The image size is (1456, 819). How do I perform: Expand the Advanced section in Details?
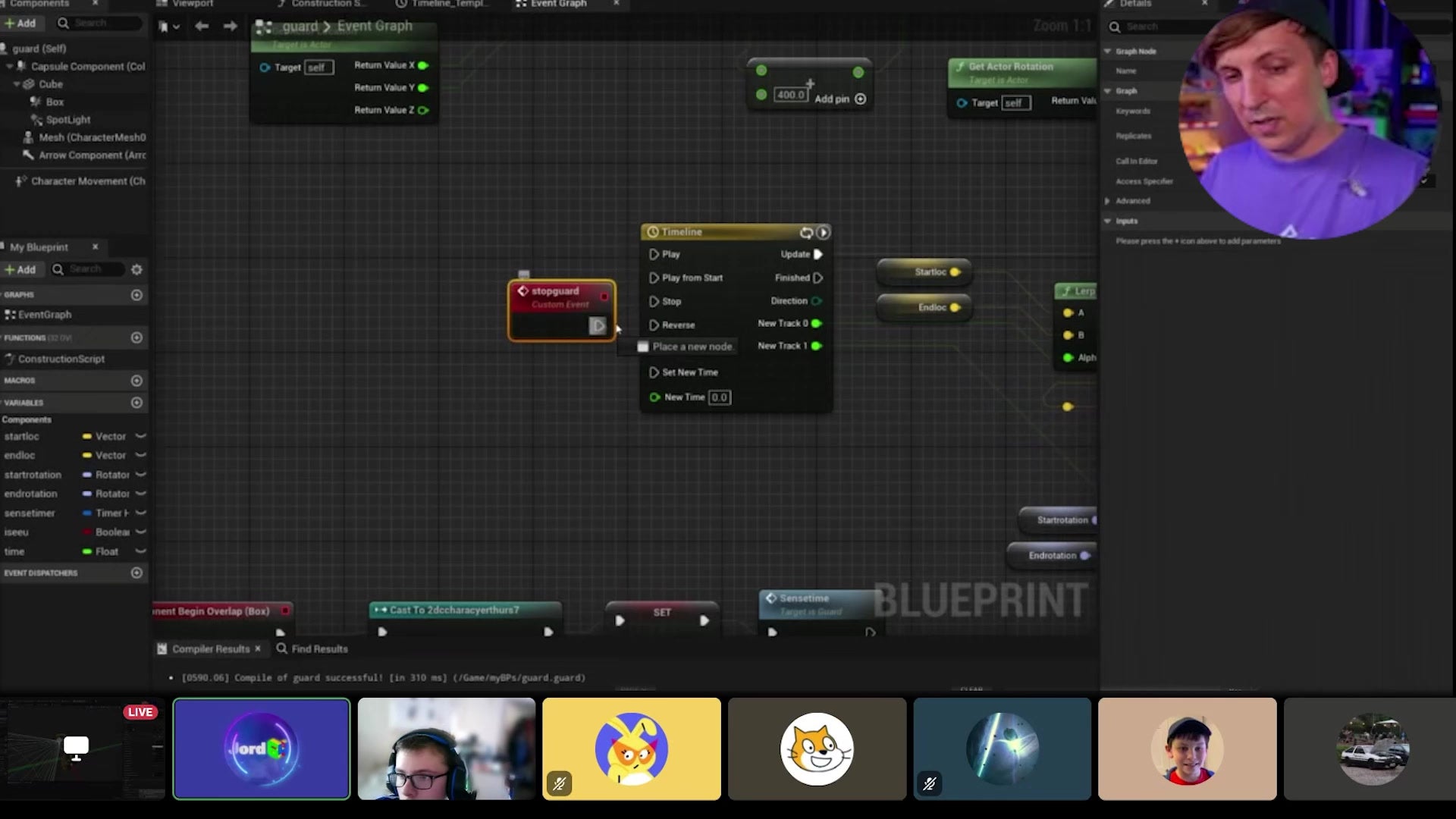tap(1107, 201)
